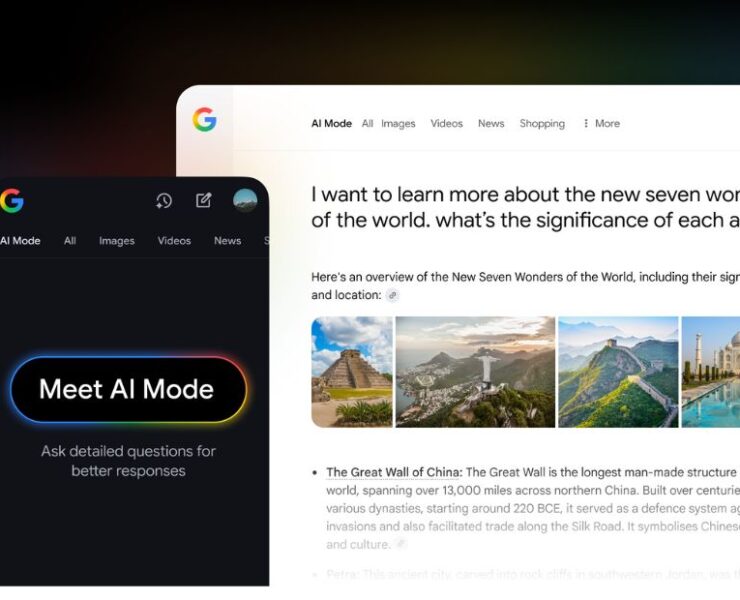
Task: Select the Google logo in the white window
Action: 204,119
